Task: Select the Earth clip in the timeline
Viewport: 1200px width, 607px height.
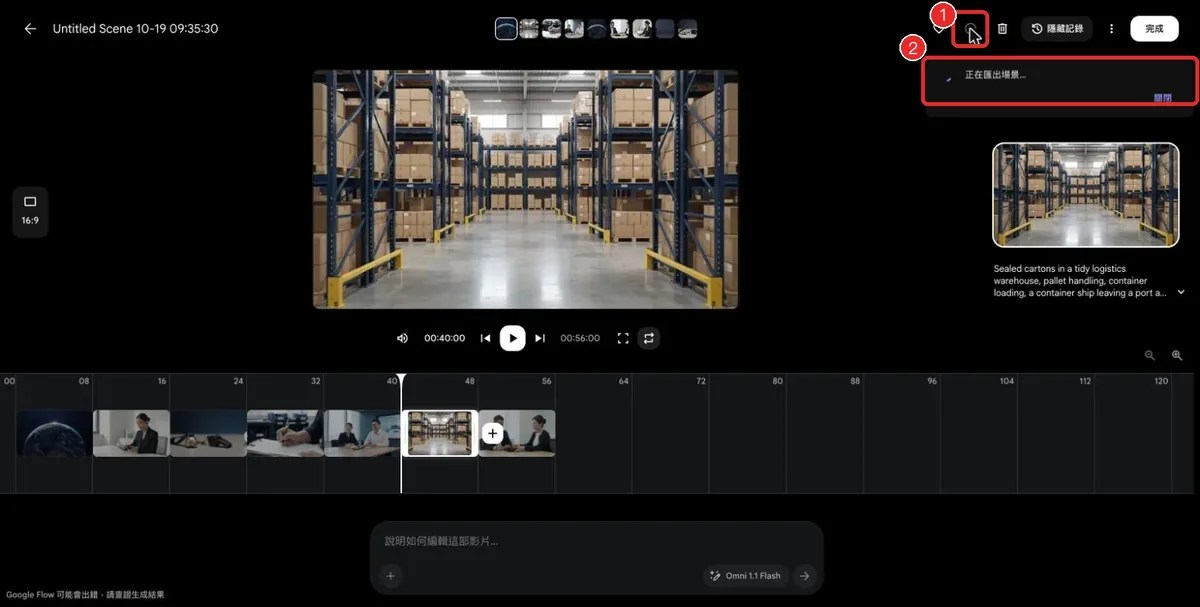Action: pos(55,433)
